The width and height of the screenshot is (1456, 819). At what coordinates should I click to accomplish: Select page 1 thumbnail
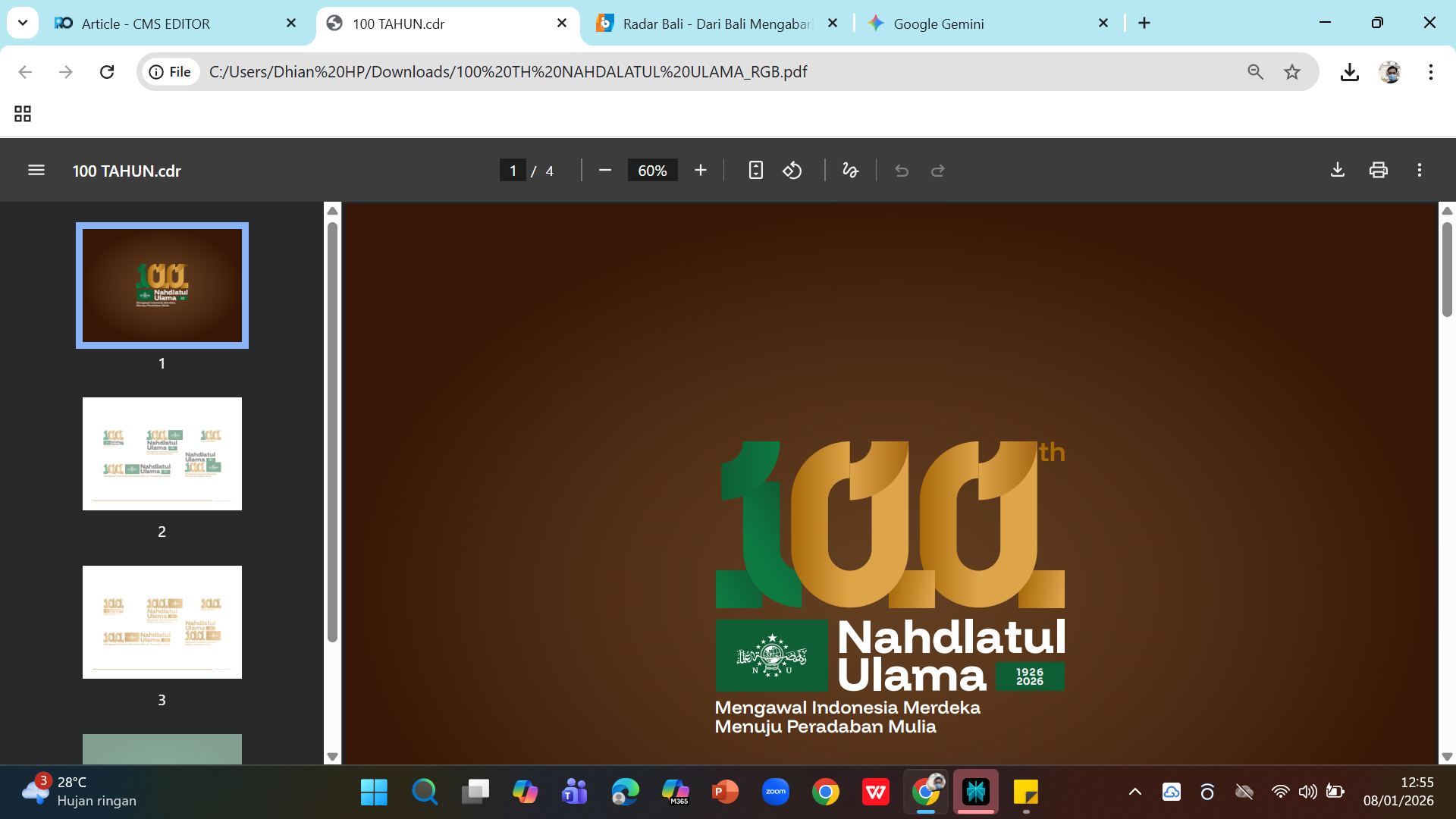coord(162,285)
